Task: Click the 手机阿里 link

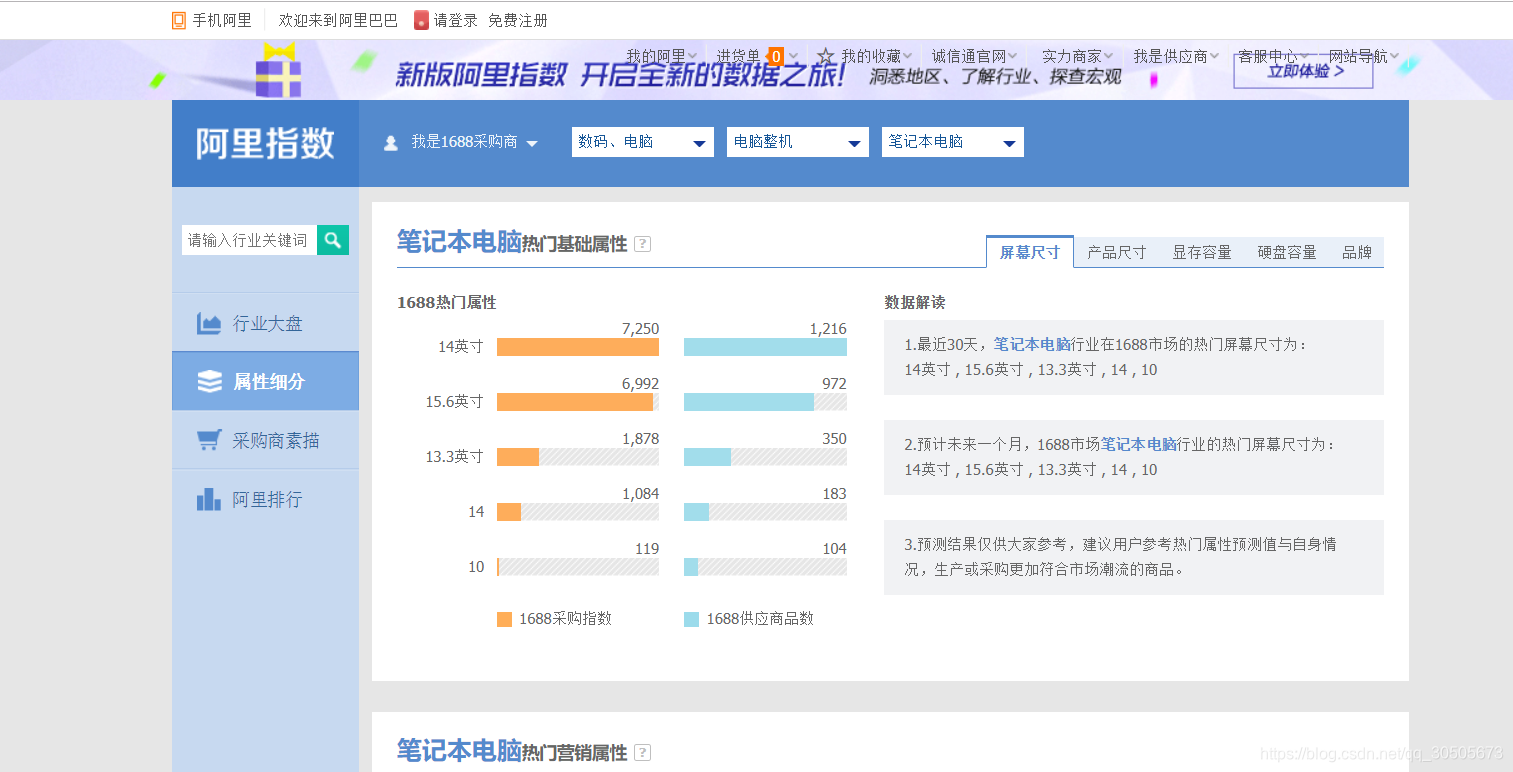Action: point(222,20)
